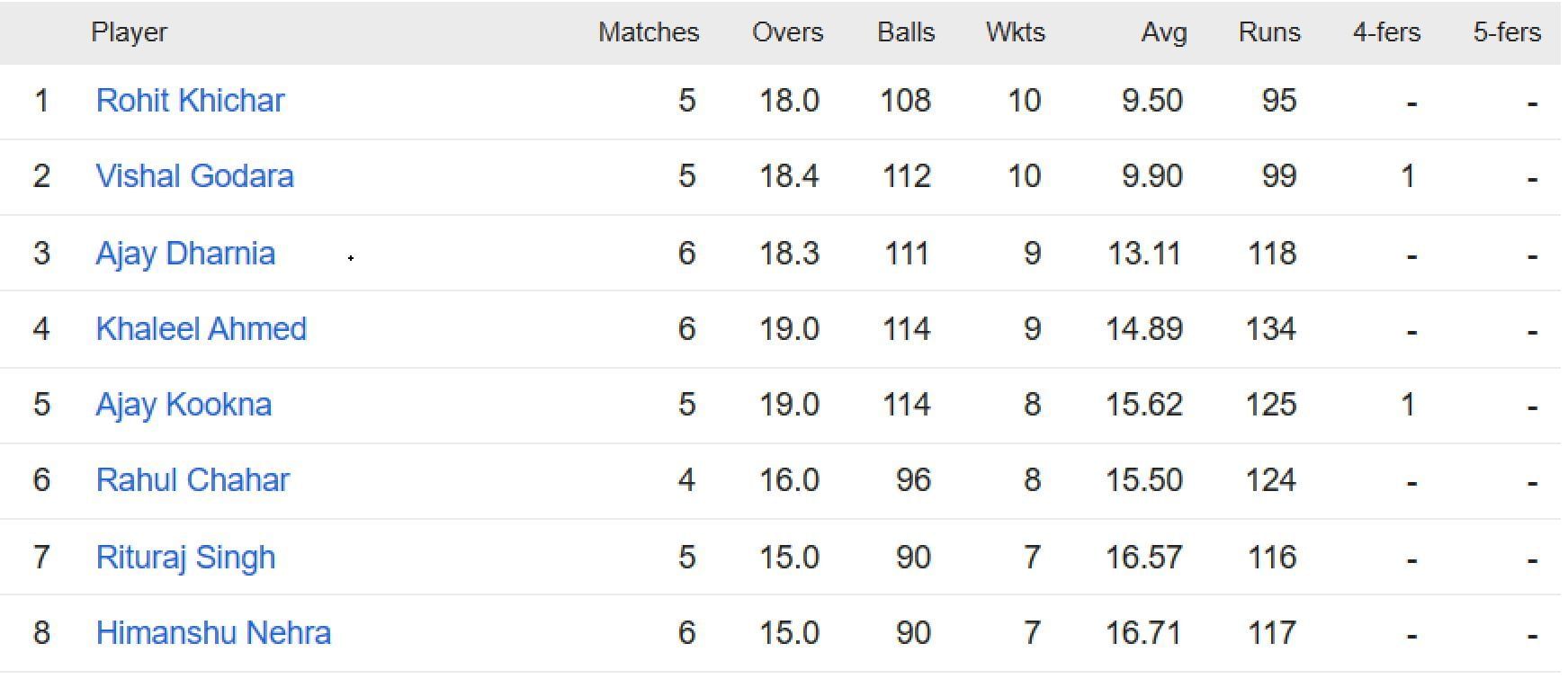Select Vishal Godara's 4-fers value
Image resolution: width=1568 pixels, height=679 pixels.
coord(1408,176)
